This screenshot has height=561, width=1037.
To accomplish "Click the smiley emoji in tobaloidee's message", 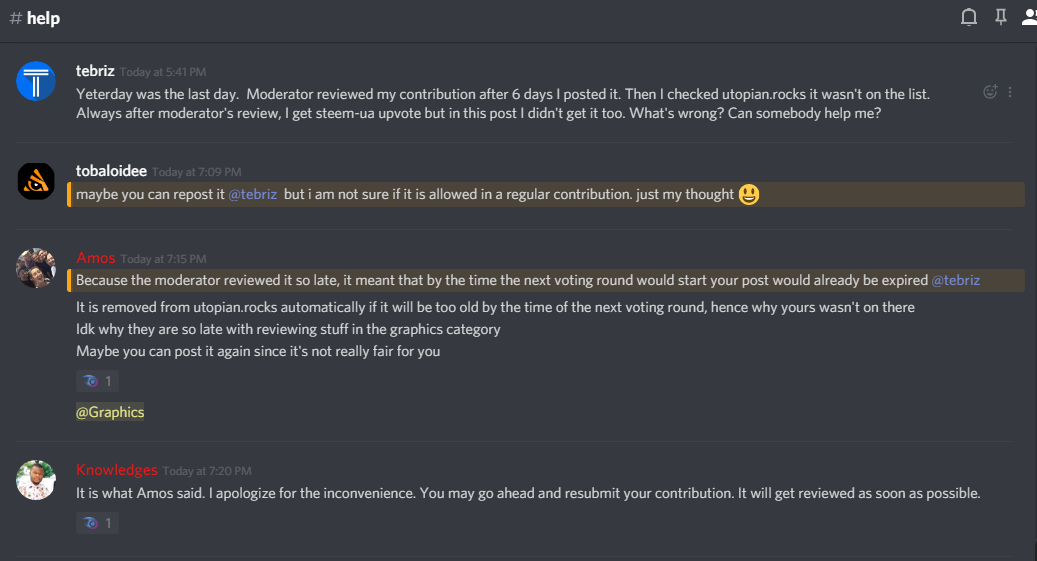I will coord(749,194).
